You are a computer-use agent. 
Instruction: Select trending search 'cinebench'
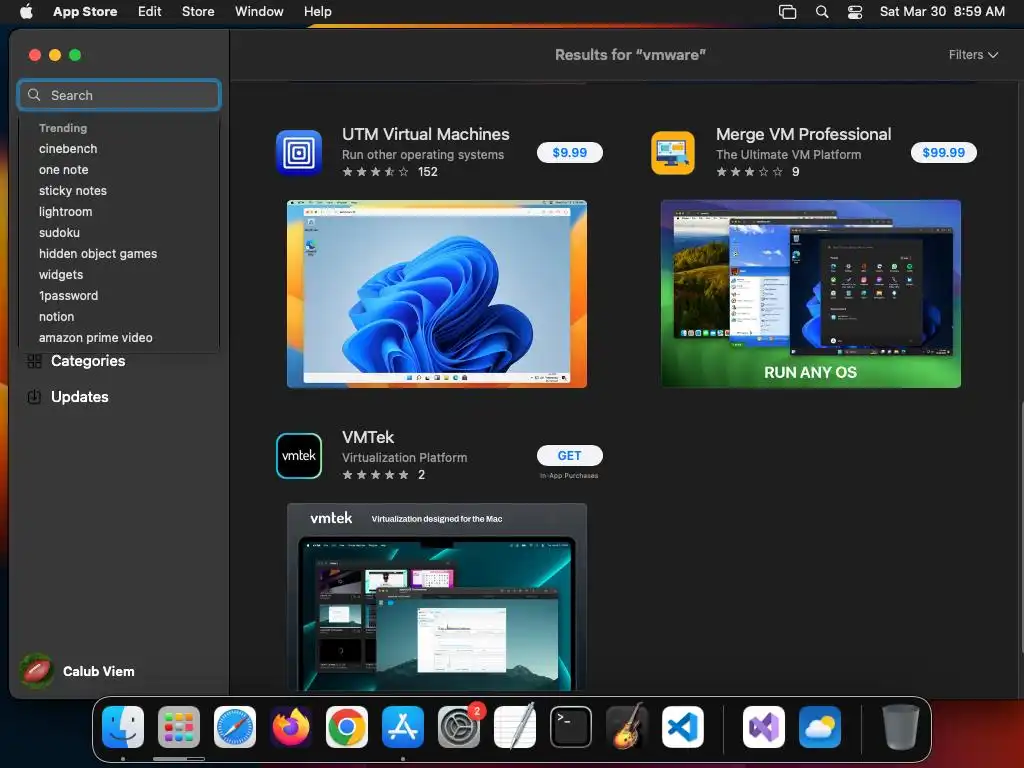(68, 149)
